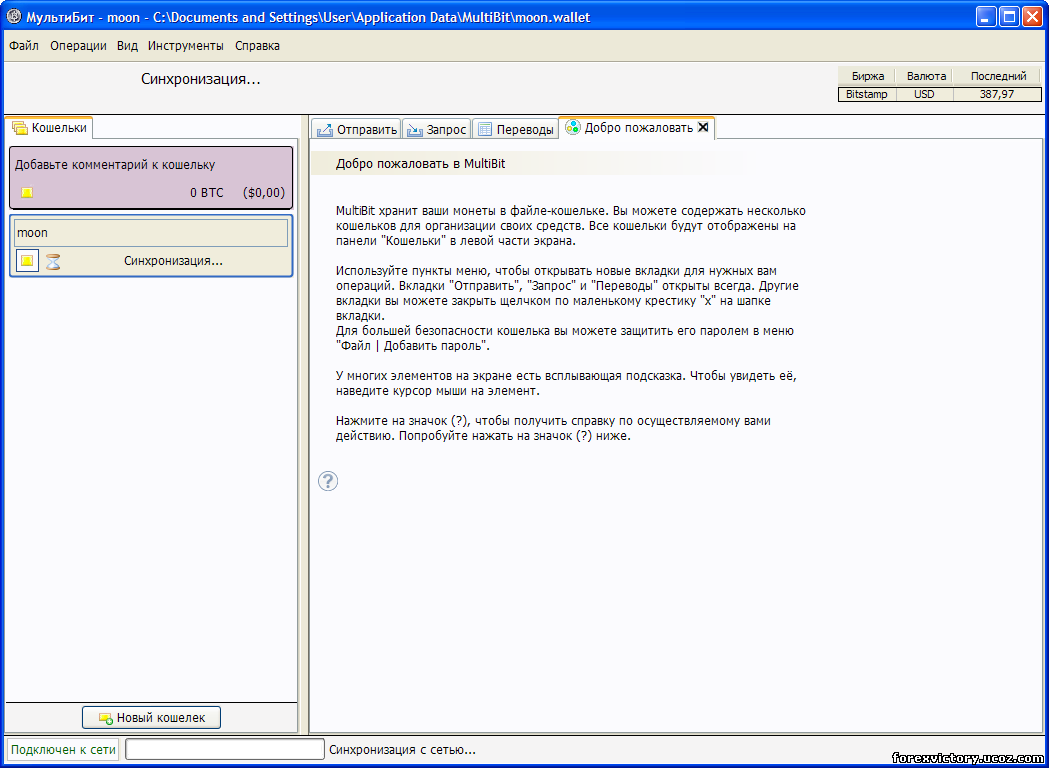This screenshot has height=768, width=1049.
Task: Open the Файл menu
Action: [x=24, y=46]
